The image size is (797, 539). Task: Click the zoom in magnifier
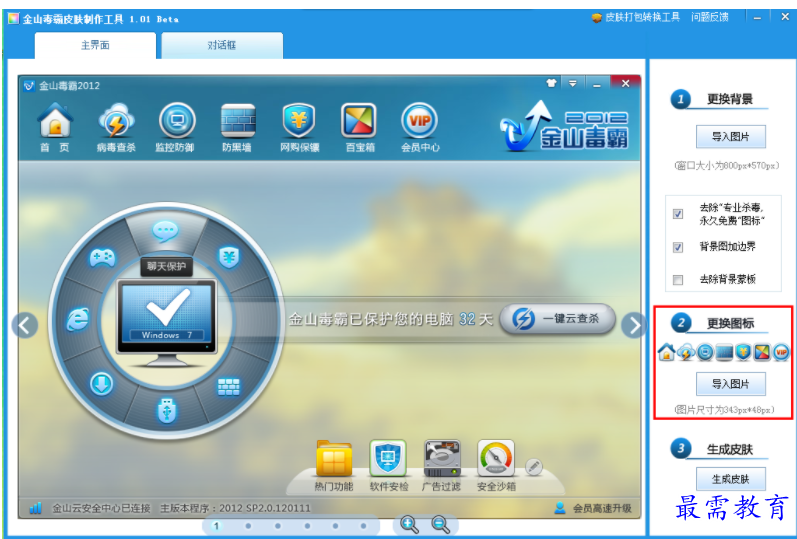(x=410, y=525)
